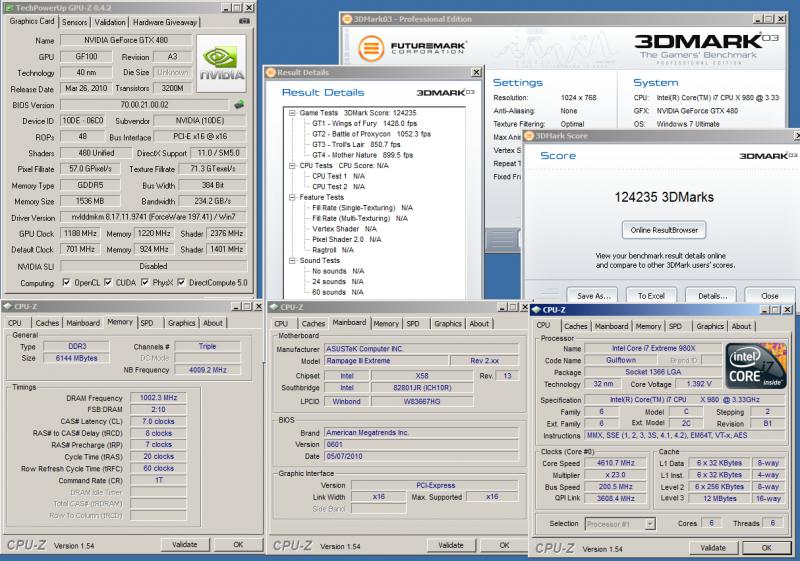Click OK in CPU-Z Mainboard window

504,545
